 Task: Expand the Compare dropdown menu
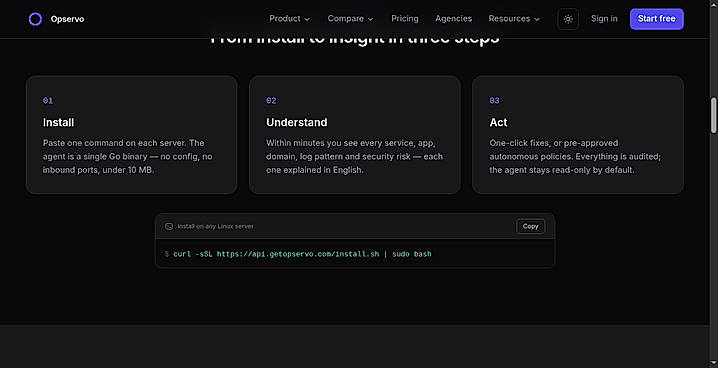tap(350, 19)
